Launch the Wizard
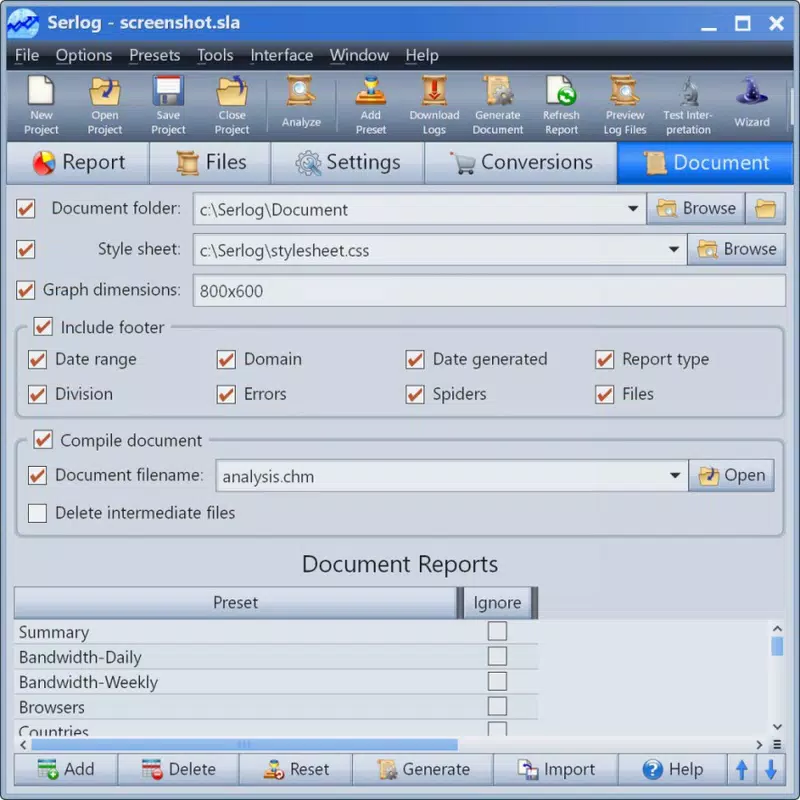This screenshot has width=800, height=800. point(752,102)
